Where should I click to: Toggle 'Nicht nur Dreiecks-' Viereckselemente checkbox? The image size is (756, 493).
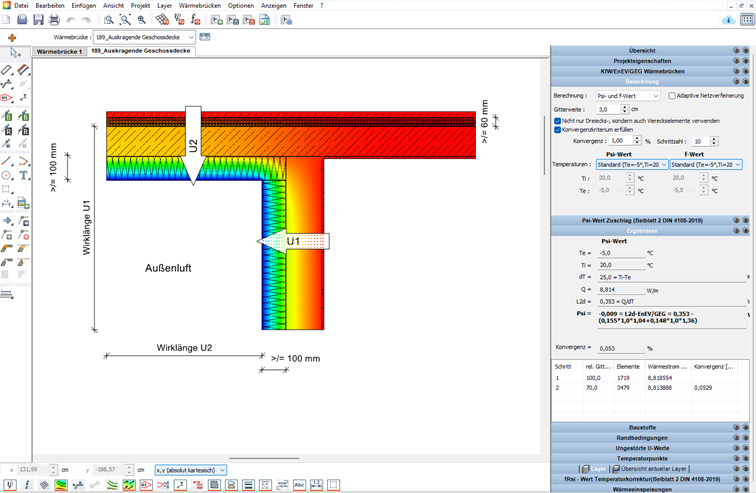557,121
